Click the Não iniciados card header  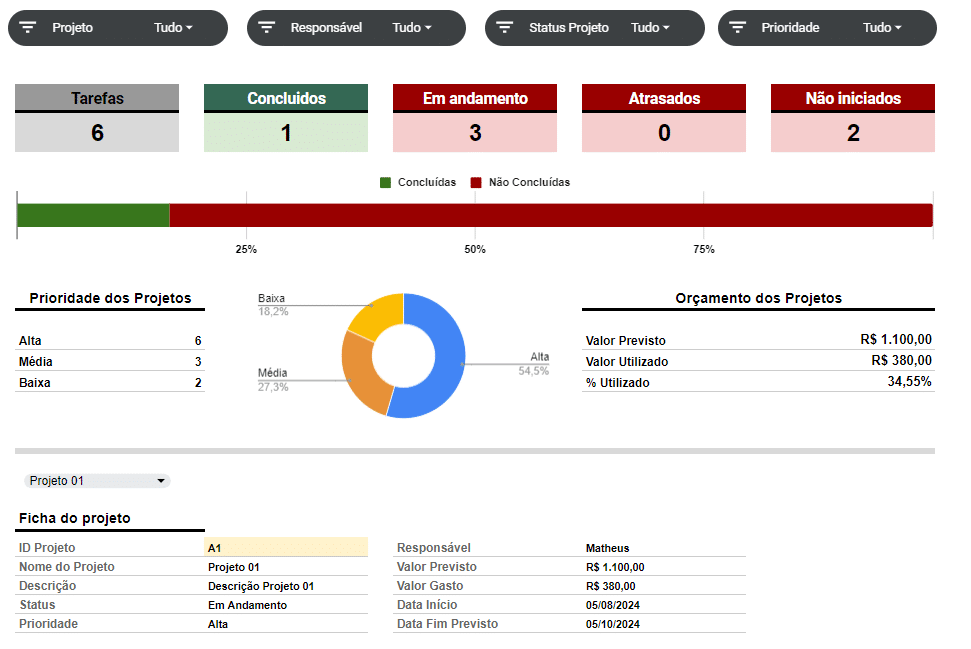pyautogui.click(x=853, y=98)
